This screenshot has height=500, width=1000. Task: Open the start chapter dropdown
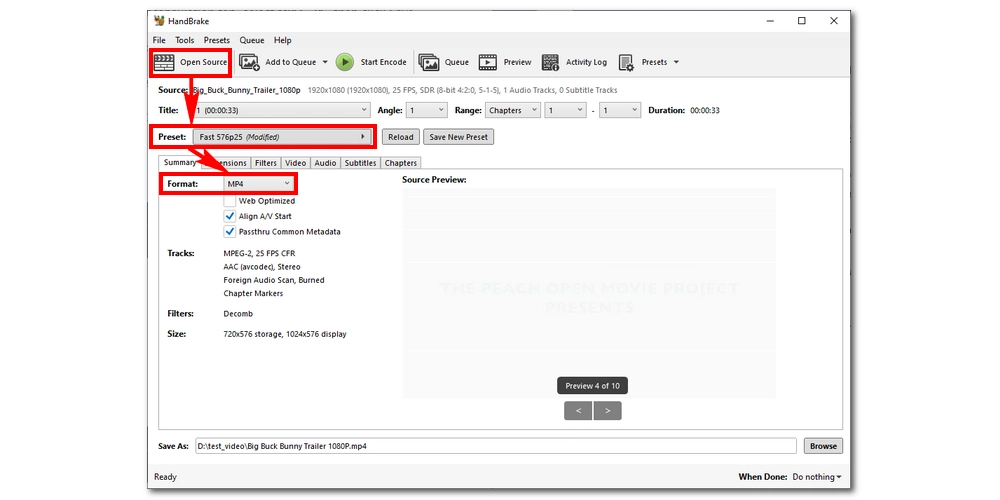[565, 110]
